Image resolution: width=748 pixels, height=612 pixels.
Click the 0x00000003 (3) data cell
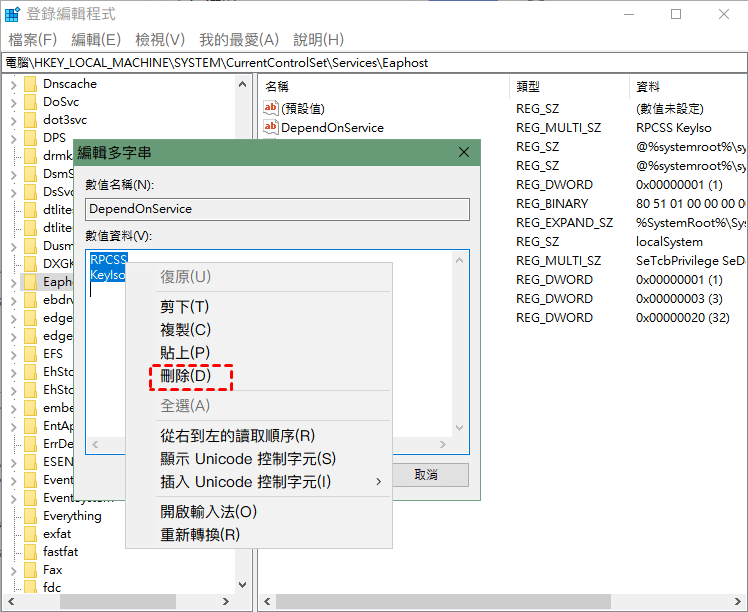pos(679,299)
